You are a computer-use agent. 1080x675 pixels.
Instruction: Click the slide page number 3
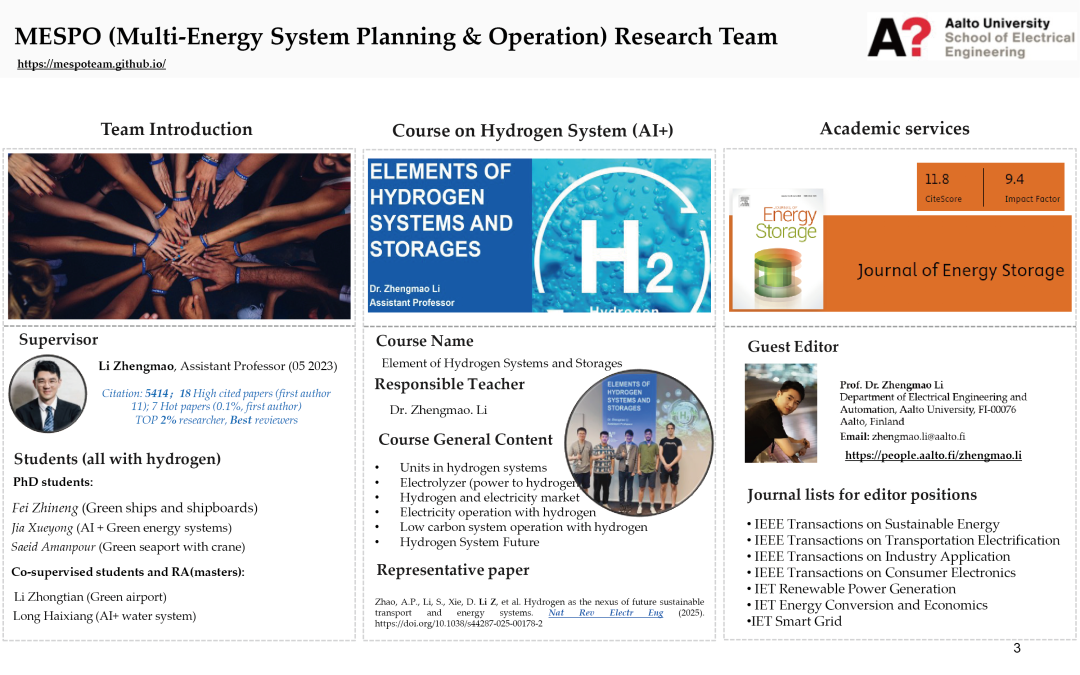(x=1017, y=648)
